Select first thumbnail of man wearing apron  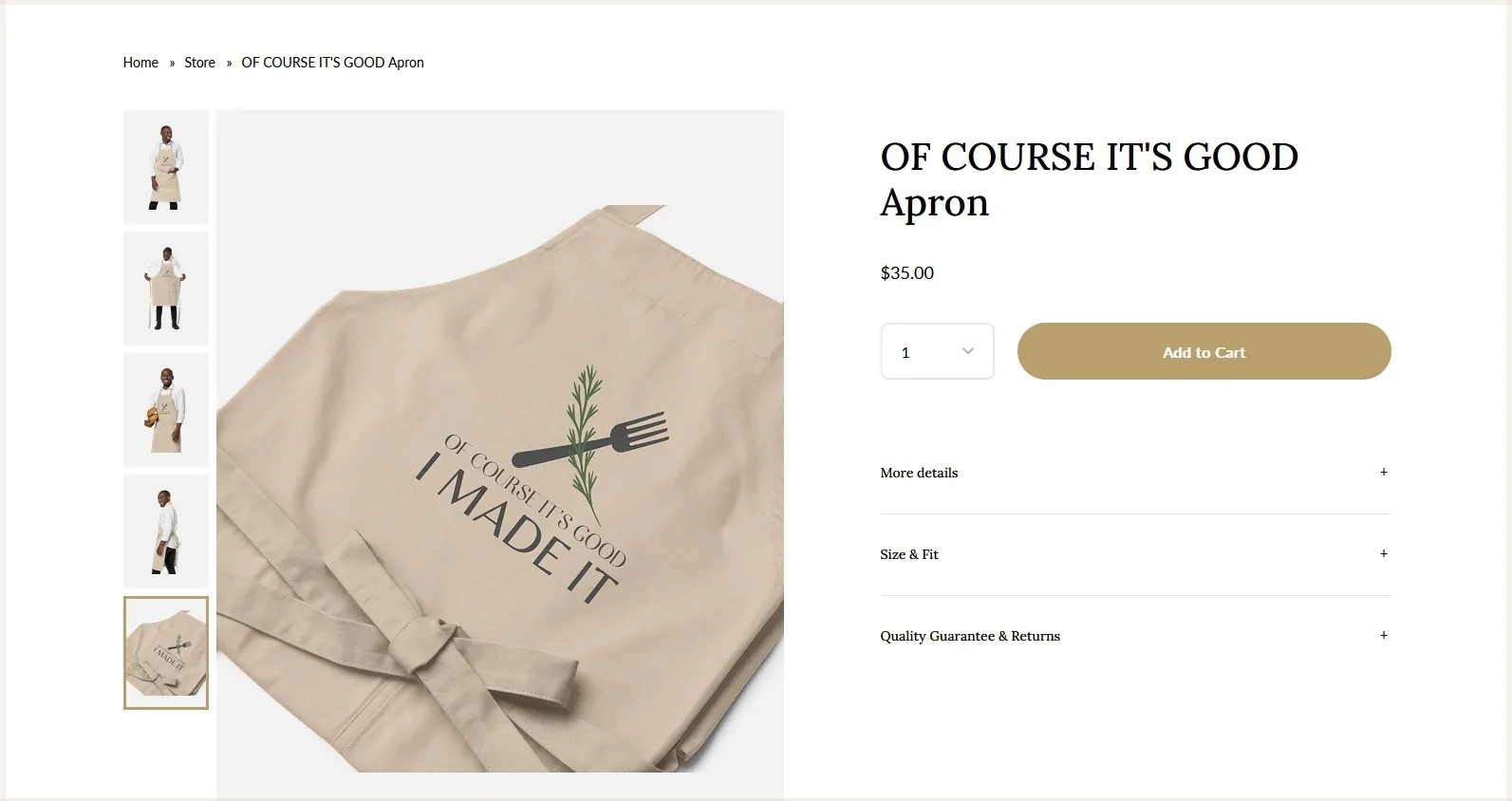click(x=166, y=167)
